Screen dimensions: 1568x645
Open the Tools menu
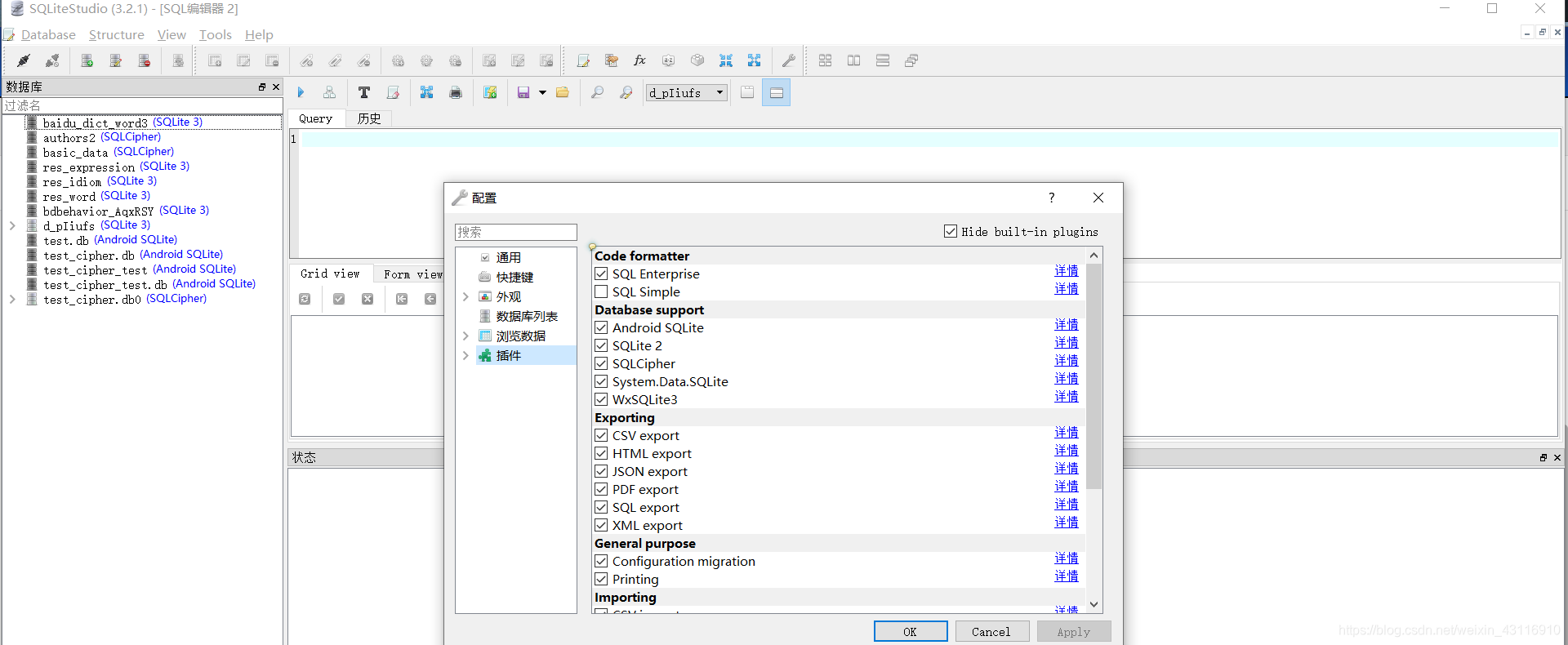click(x=216, y=34)
